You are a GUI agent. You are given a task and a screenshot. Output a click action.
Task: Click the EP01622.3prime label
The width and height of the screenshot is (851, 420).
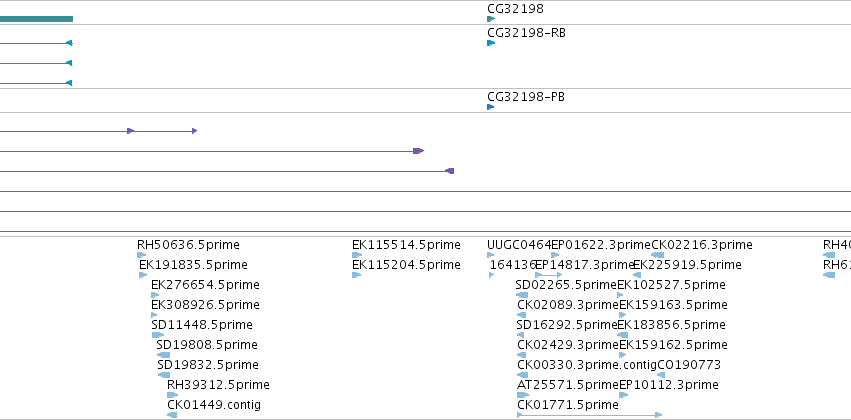click(601, 245)
